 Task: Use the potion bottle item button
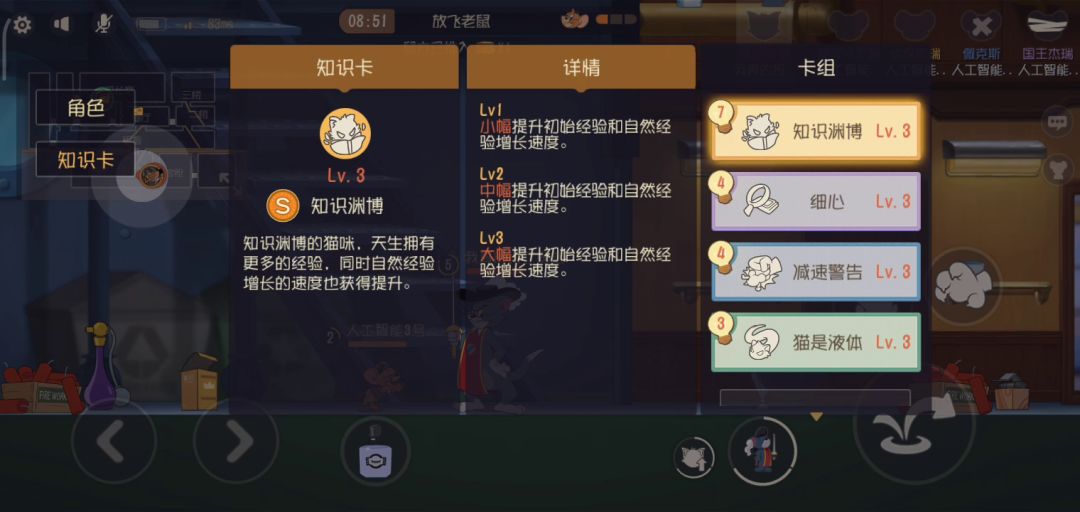tap(375, 452)
